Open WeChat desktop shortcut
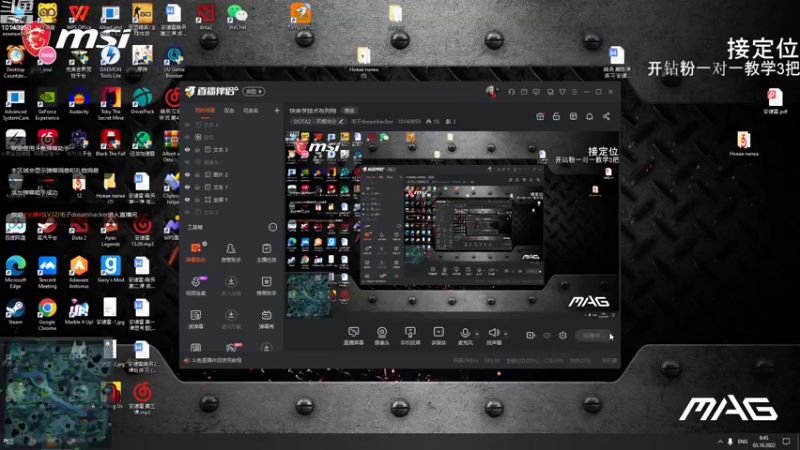This screenshot has height=450, width=800. pyautogui.click(x=237, y=16)
